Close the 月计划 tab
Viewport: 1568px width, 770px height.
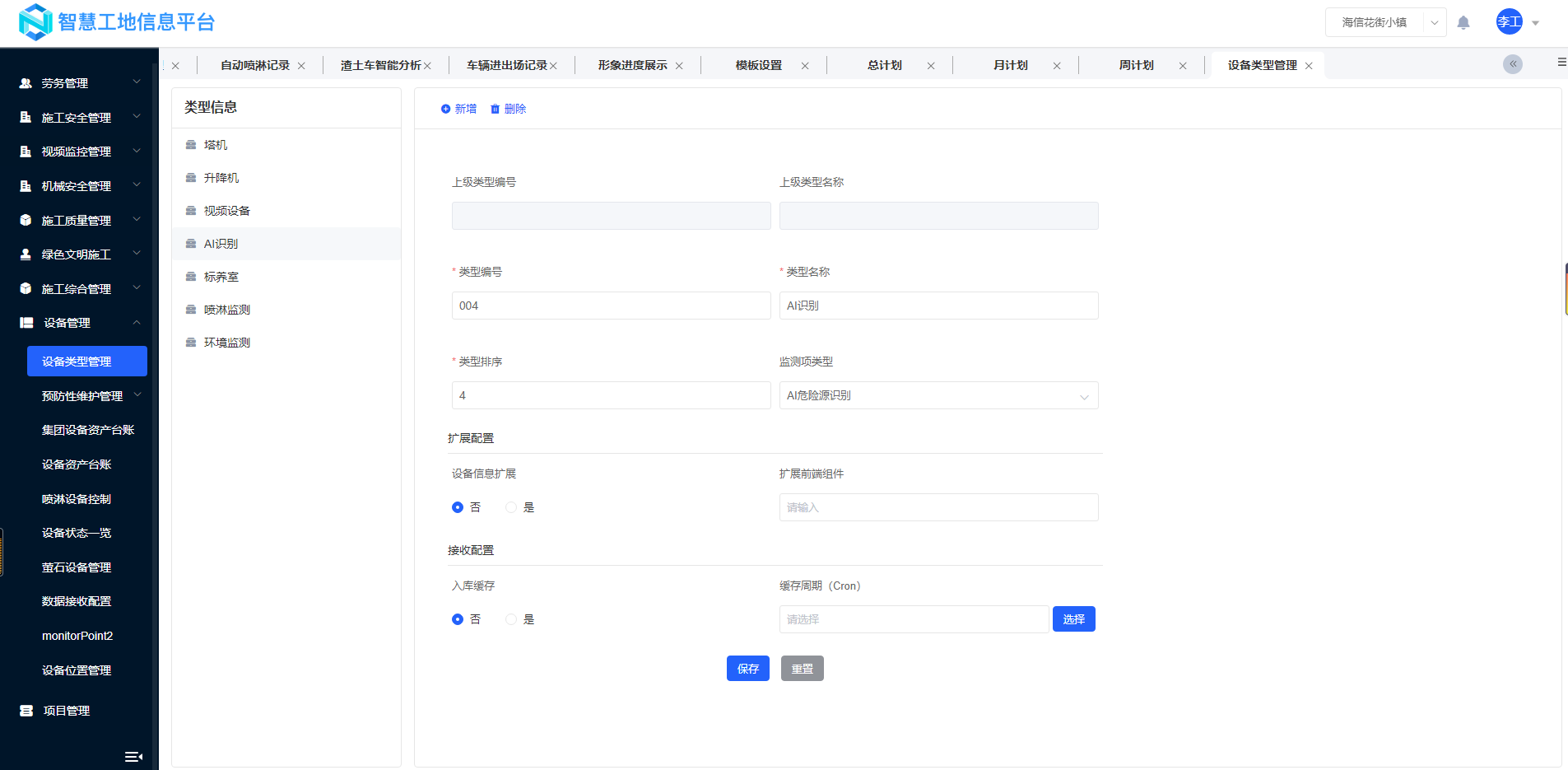point(1057,66)
